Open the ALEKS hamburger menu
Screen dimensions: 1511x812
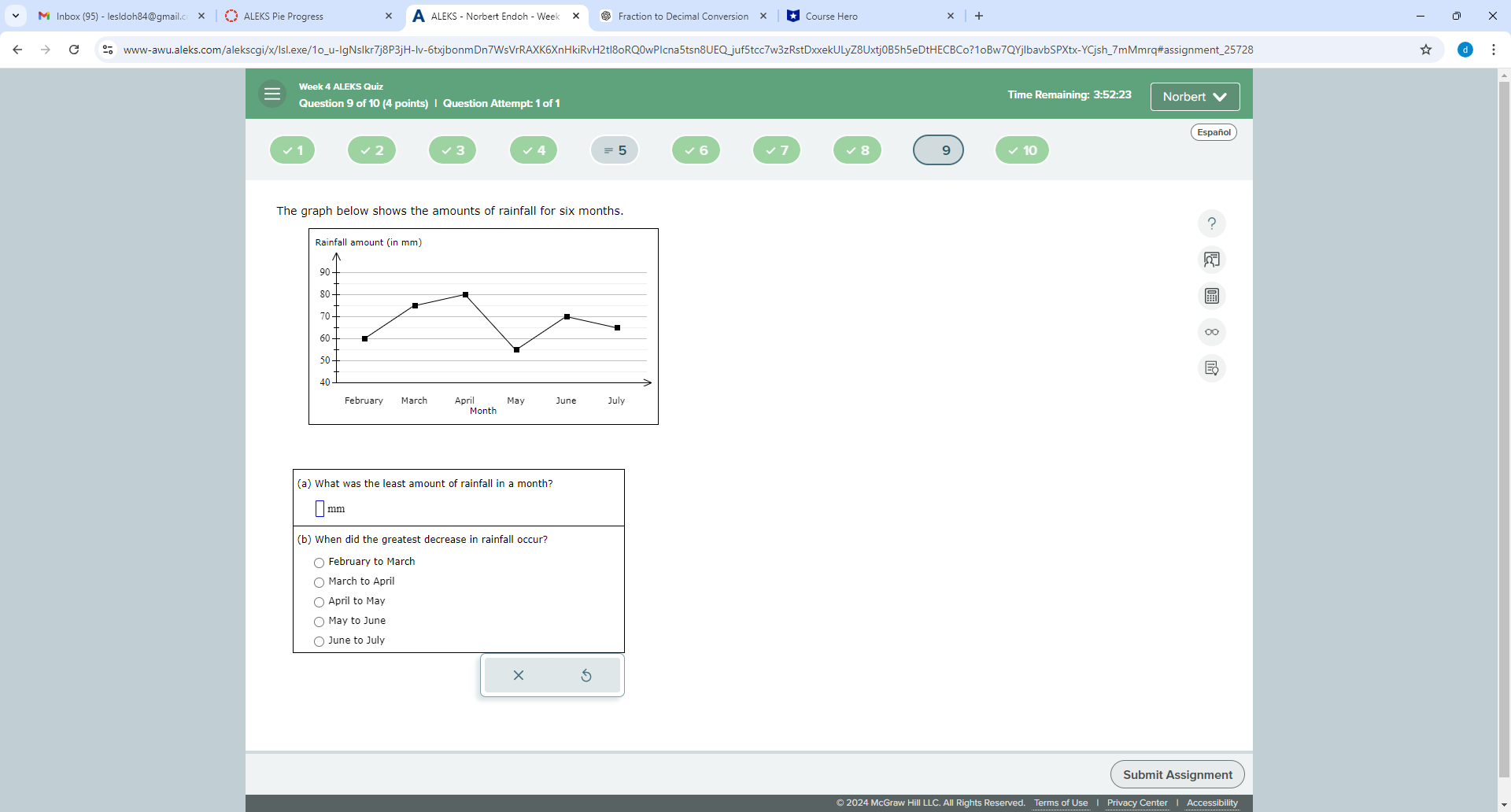point(272,94)
